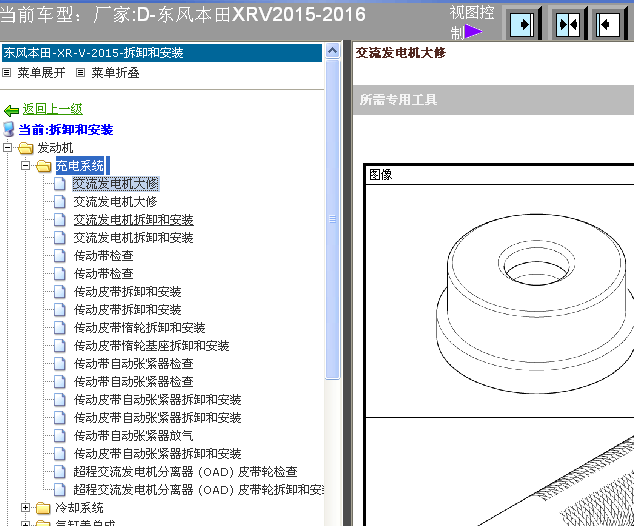Open the first 传动带自动张紧器检查 entry
Image resolution: width=634 pixels, height=526 pixels.
point(133,363)
